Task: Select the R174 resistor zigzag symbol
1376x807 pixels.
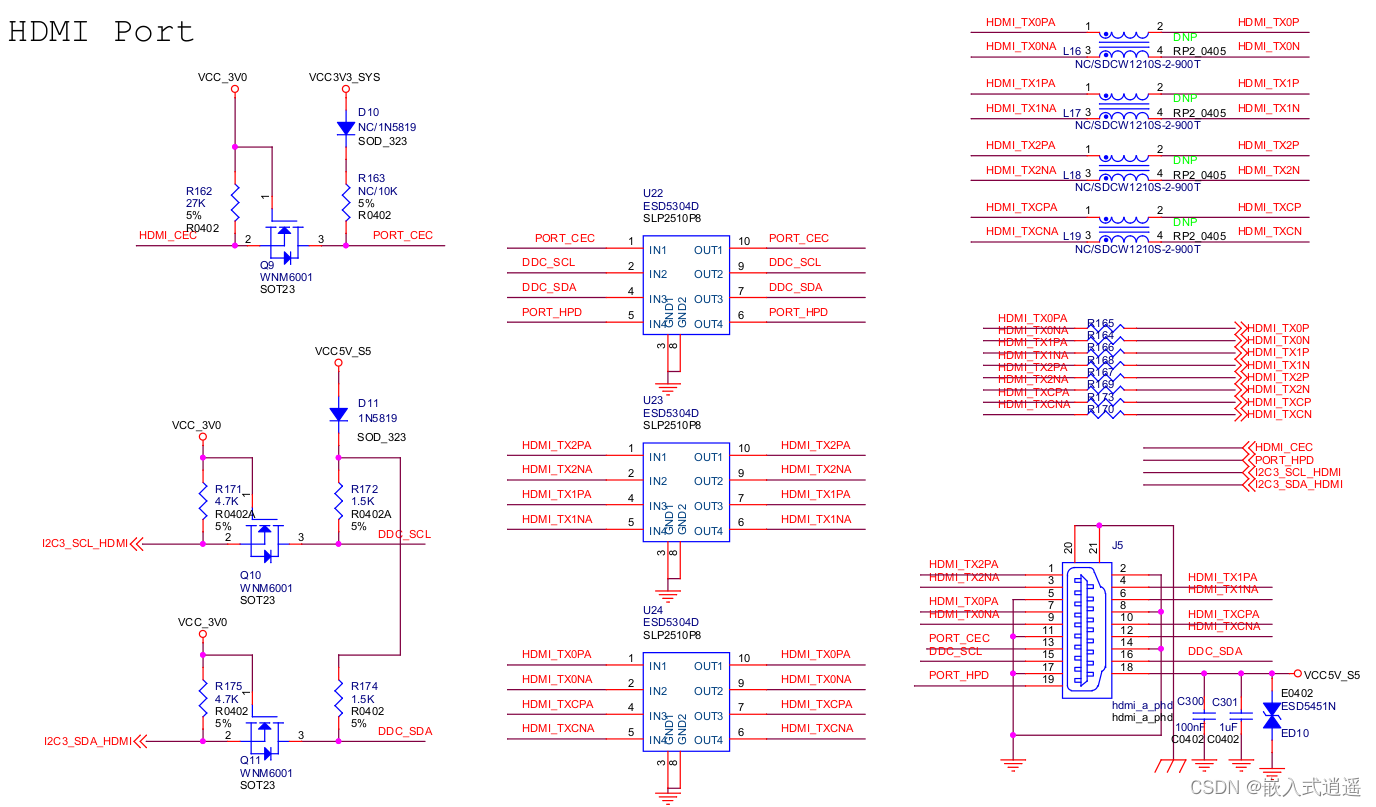Action: coord(339,699)
